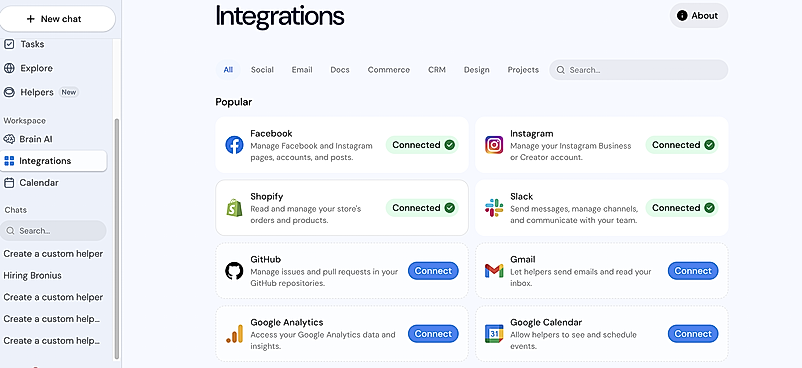Open the About page button
This screenshot has height=368, width=802.
pyautogui.click(x=699, y=15)
